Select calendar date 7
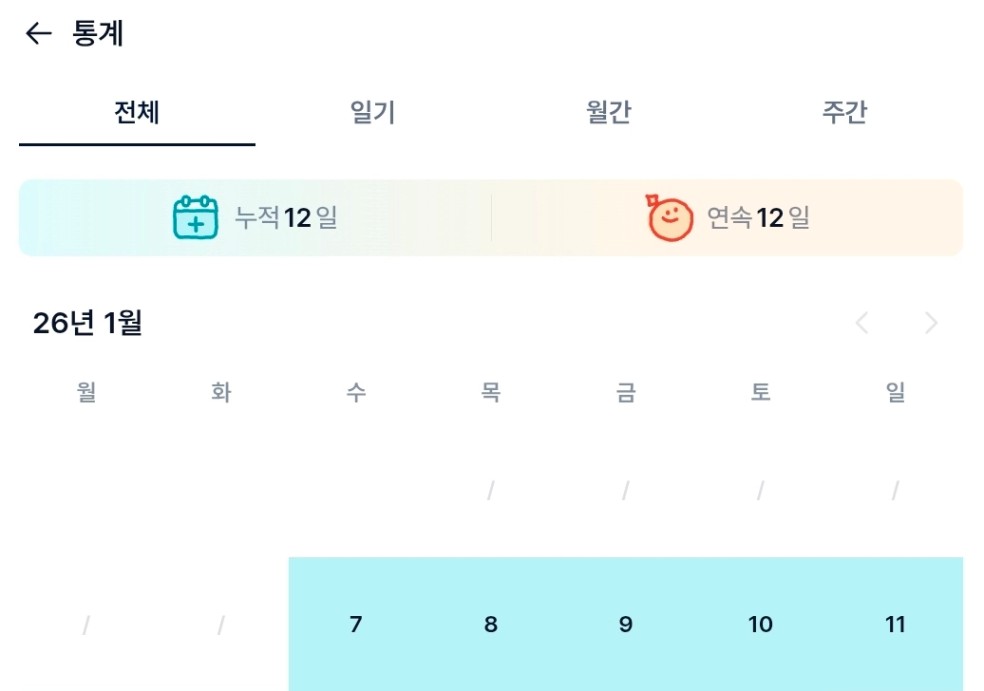The image size is (984, 691). [356, 625]
